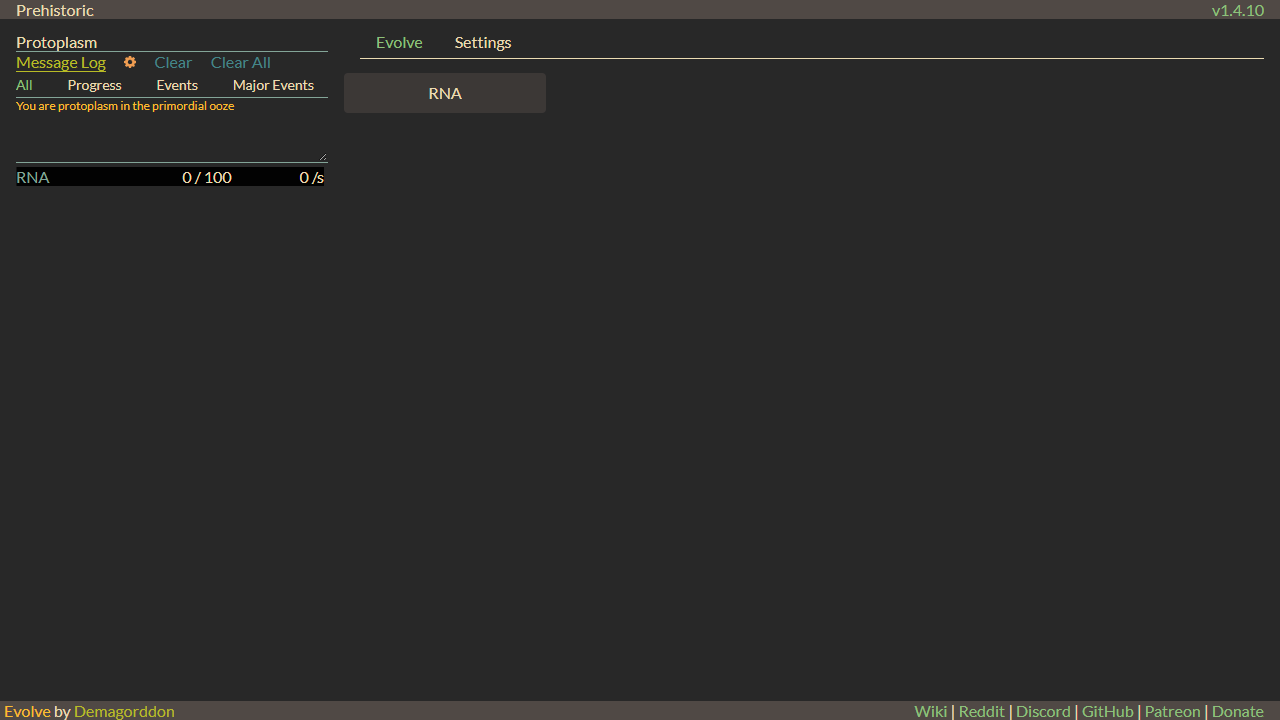
Task: Switch to the Settings tab
Action: pyautogui.click(x=483, y=42)
